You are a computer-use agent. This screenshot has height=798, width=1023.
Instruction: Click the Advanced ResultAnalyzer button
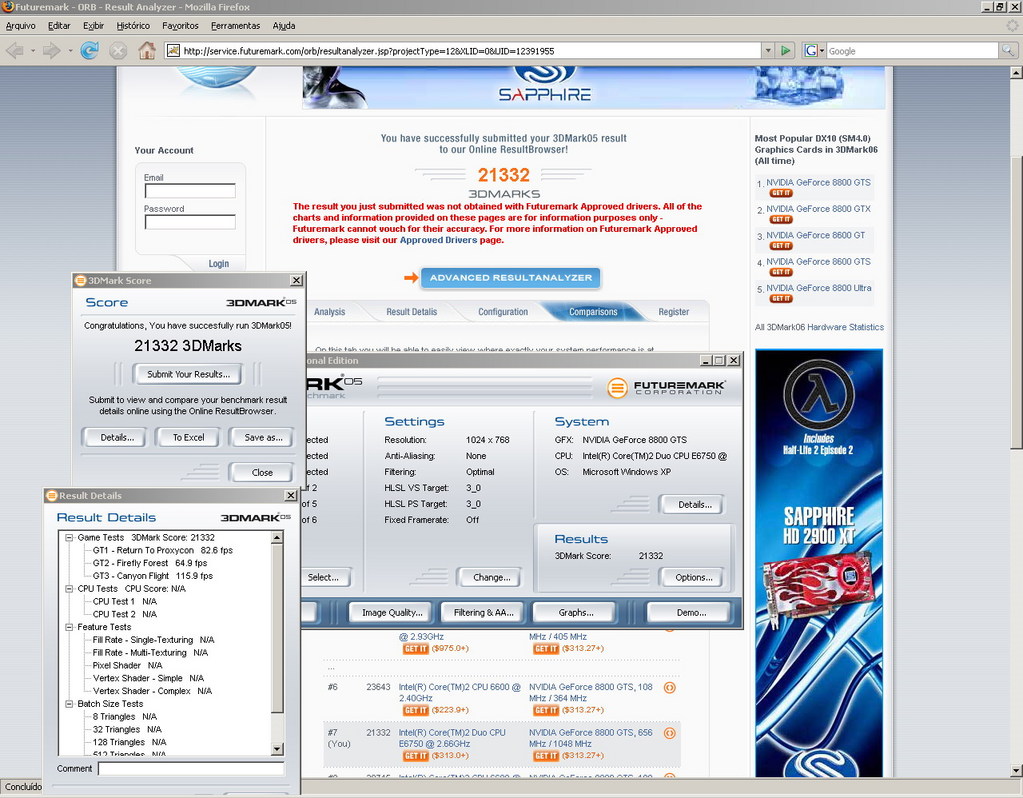[511, 278]
